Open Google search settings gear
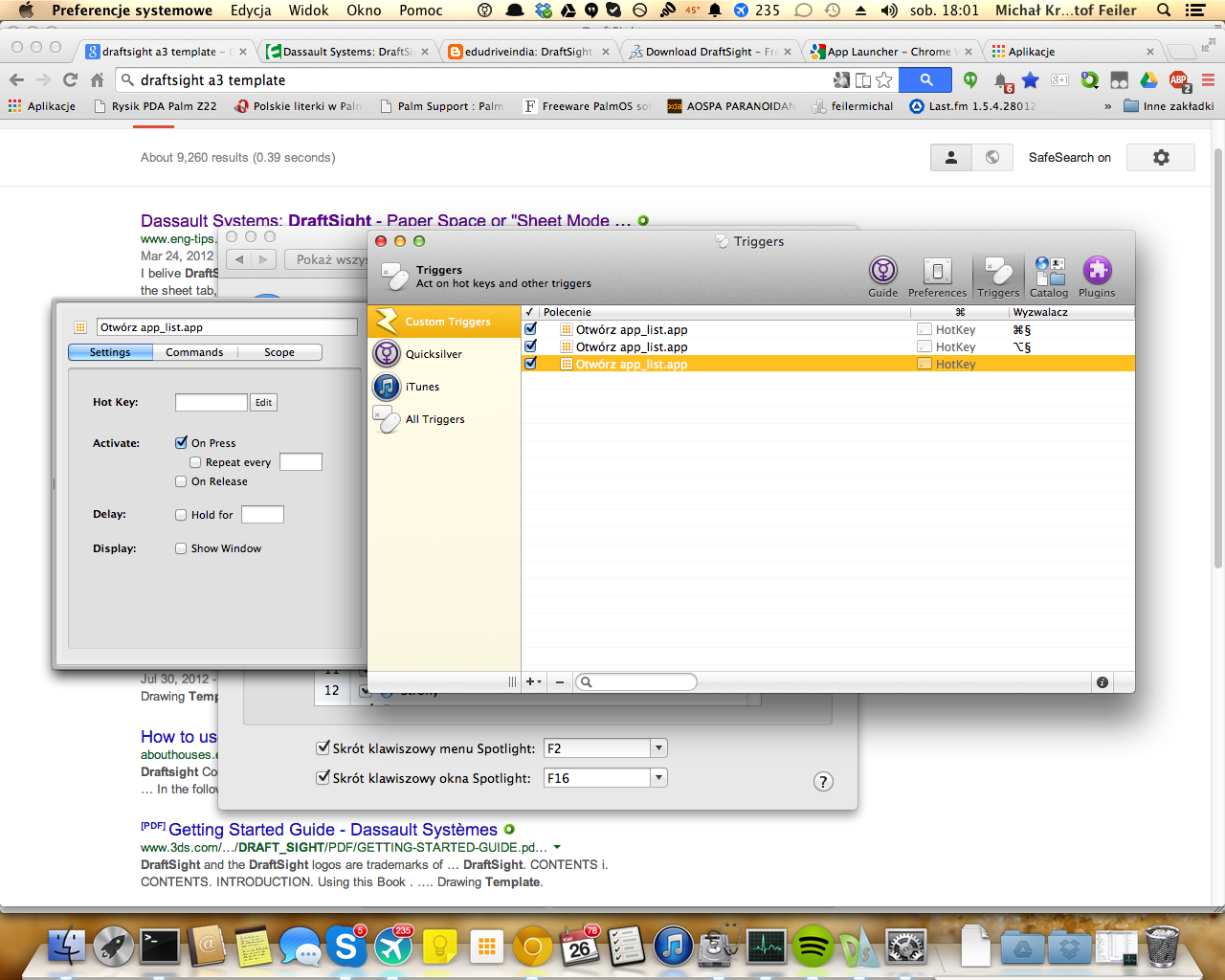The image size is (1225, 980). coord(1161,157)
